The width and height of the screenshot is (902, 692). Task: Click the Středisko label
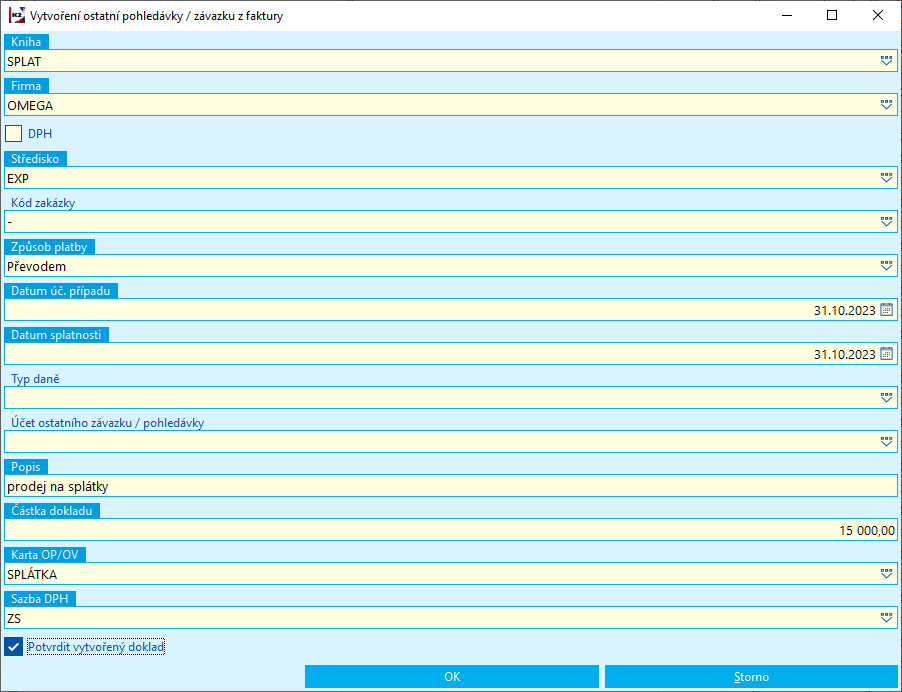[x=35, y=159]
